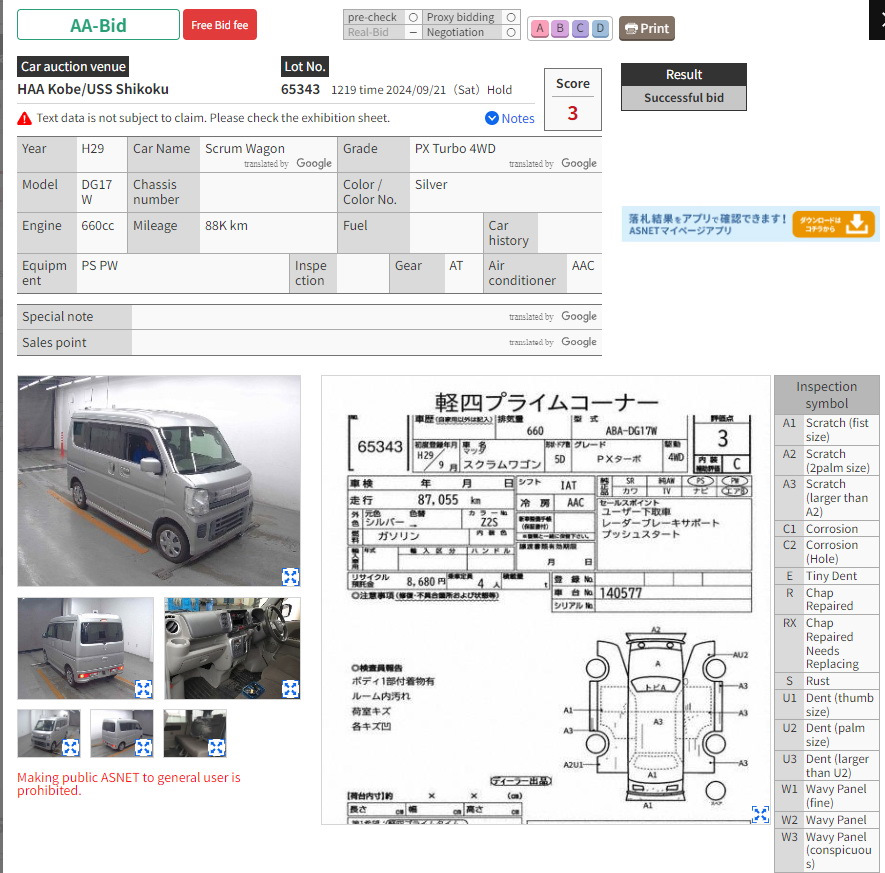Enlarge the small front-left car thumbnail
The height and width of the screenshot is (873, 885).
click(x=70, y=747)
